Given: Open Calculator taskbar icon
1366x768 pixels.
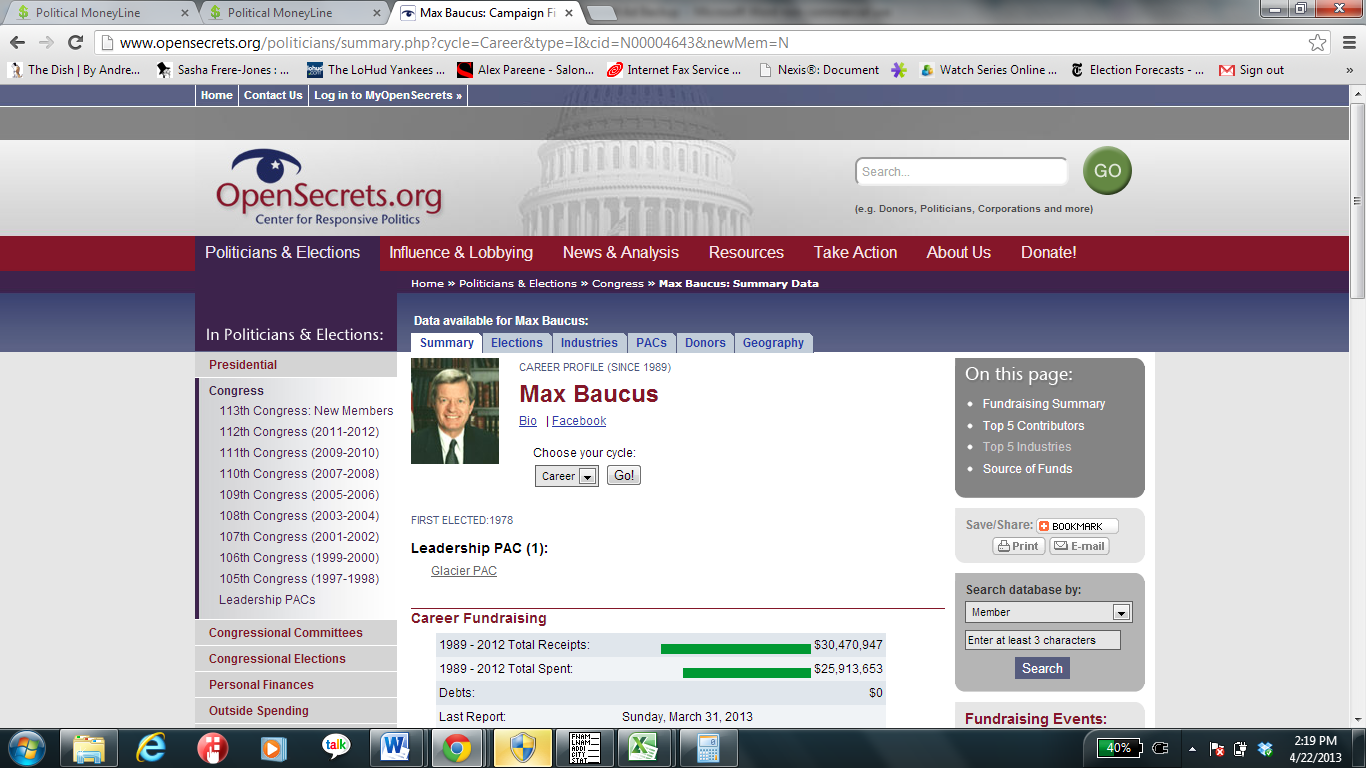Looking at the screenshot, I should coord(708,748).
